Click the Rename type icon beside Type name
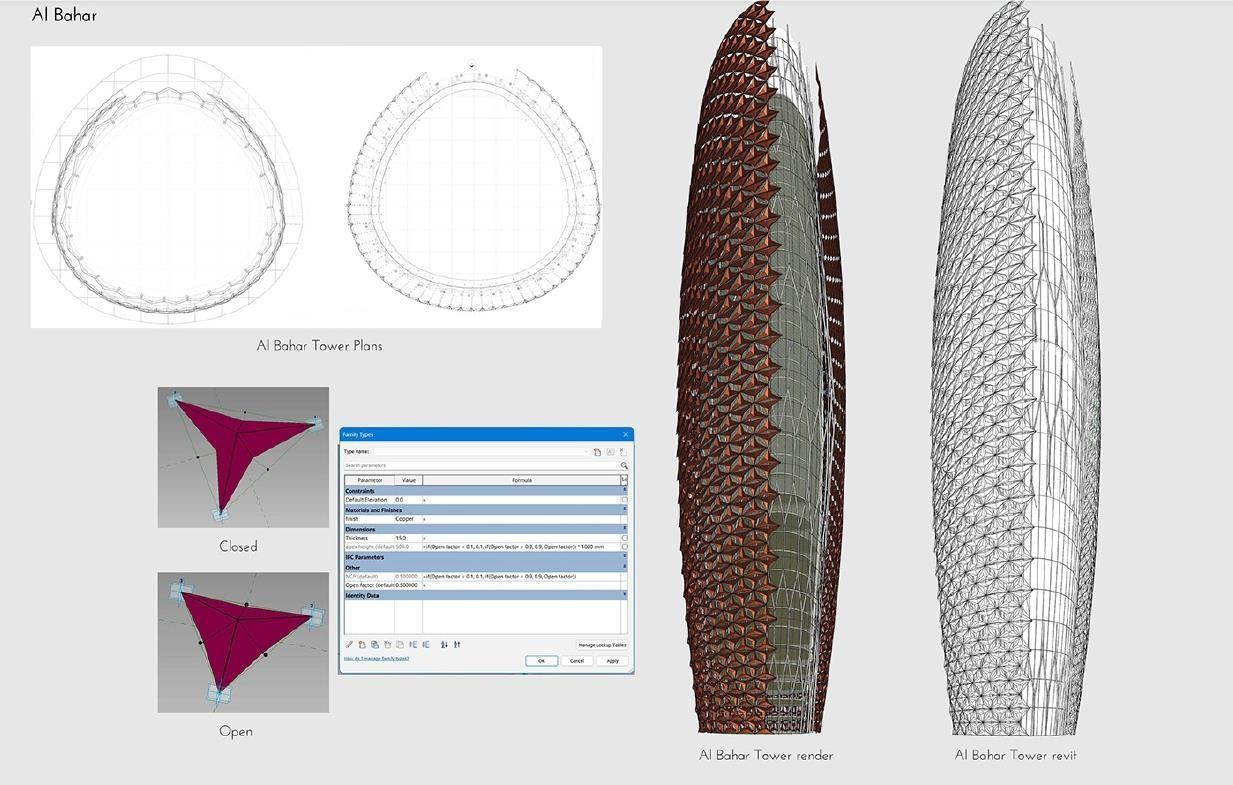 [x=610, y=452]
